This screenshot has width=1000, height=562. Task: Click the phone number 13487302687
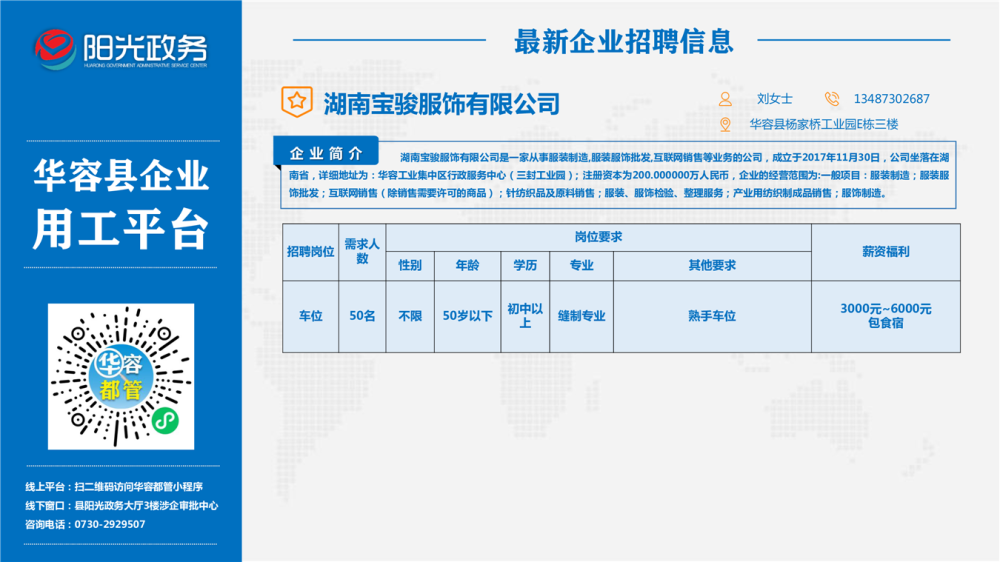pos(891,99)
